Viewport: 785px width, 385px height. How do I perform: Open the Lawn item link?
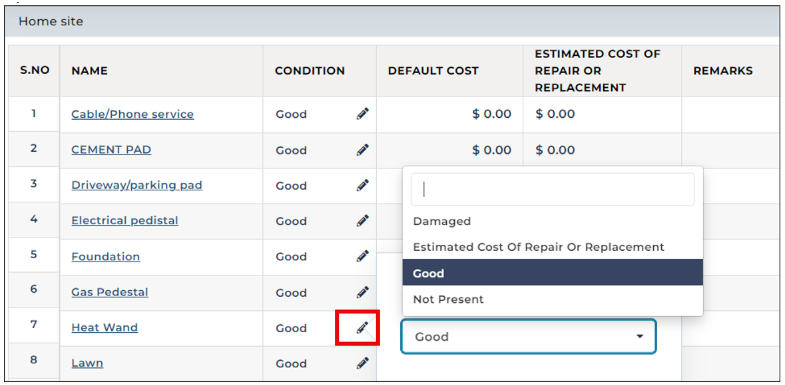tap(87, 363)
